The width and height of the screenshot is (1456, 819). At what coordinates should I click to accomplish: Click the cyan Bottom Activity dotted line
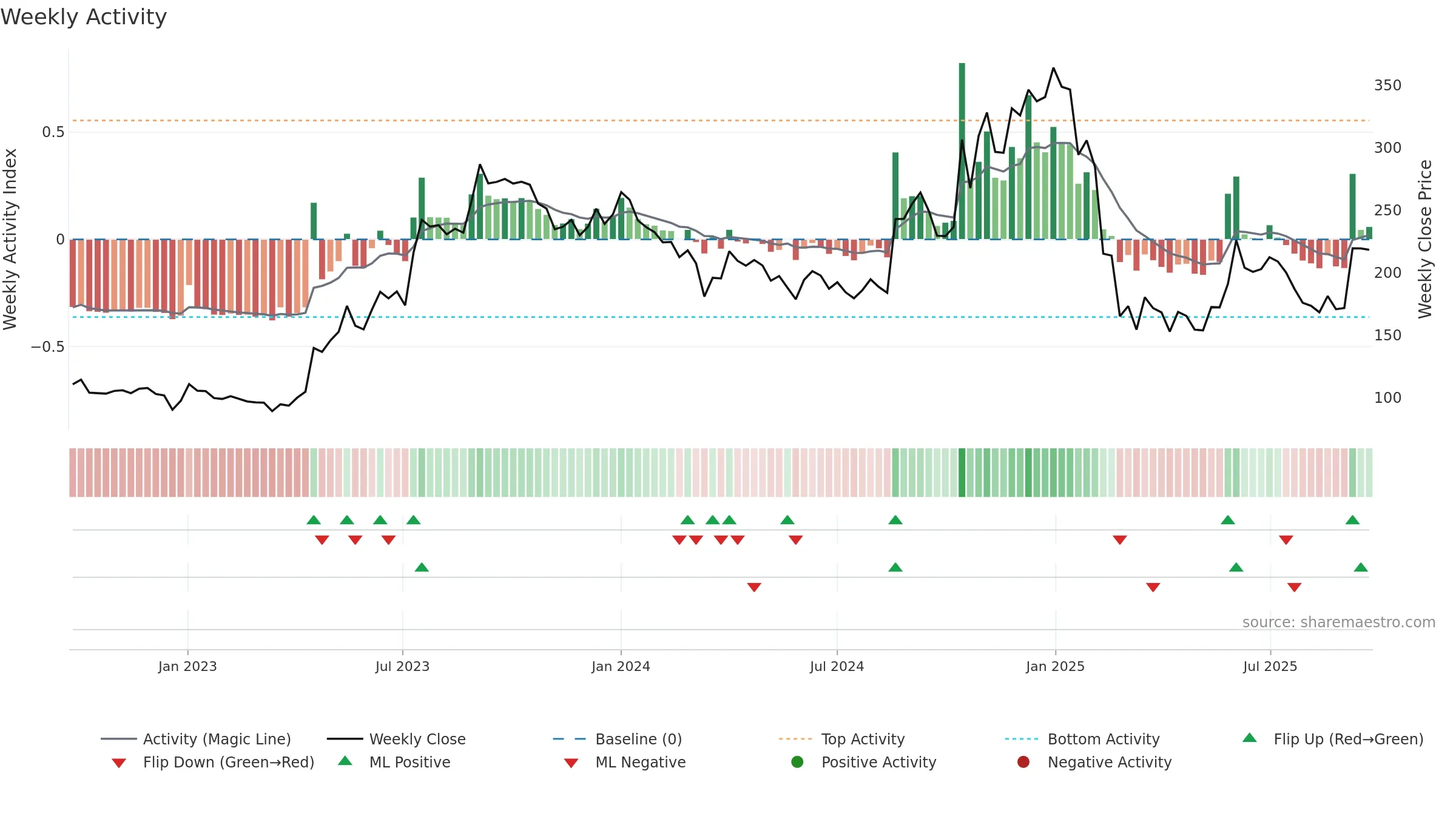pos(721,317)
